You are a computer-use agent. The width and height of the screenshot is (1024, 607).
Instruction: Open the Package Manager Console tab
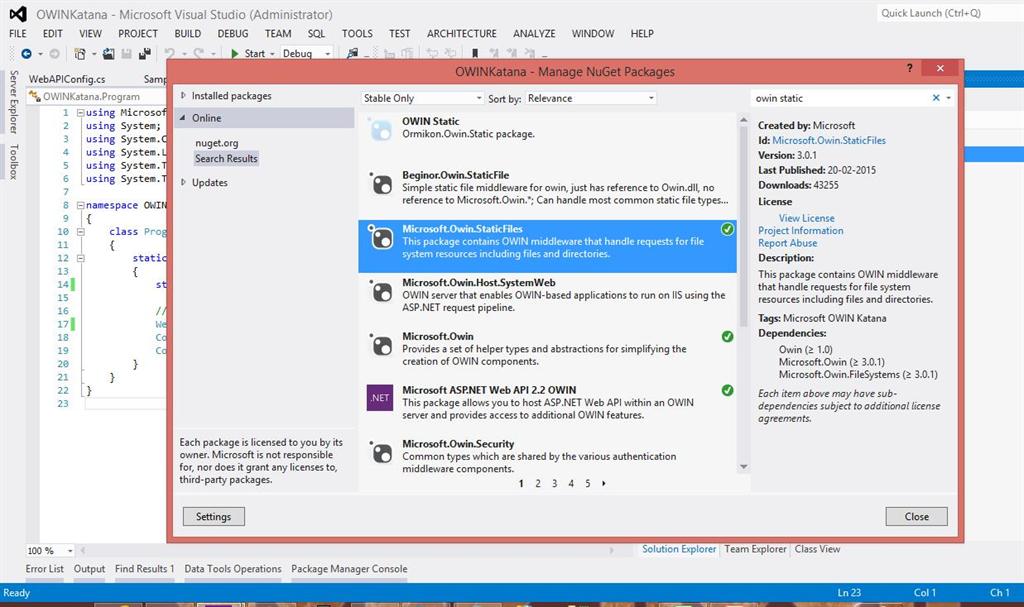pyautogui.click(x=349, y=569)
